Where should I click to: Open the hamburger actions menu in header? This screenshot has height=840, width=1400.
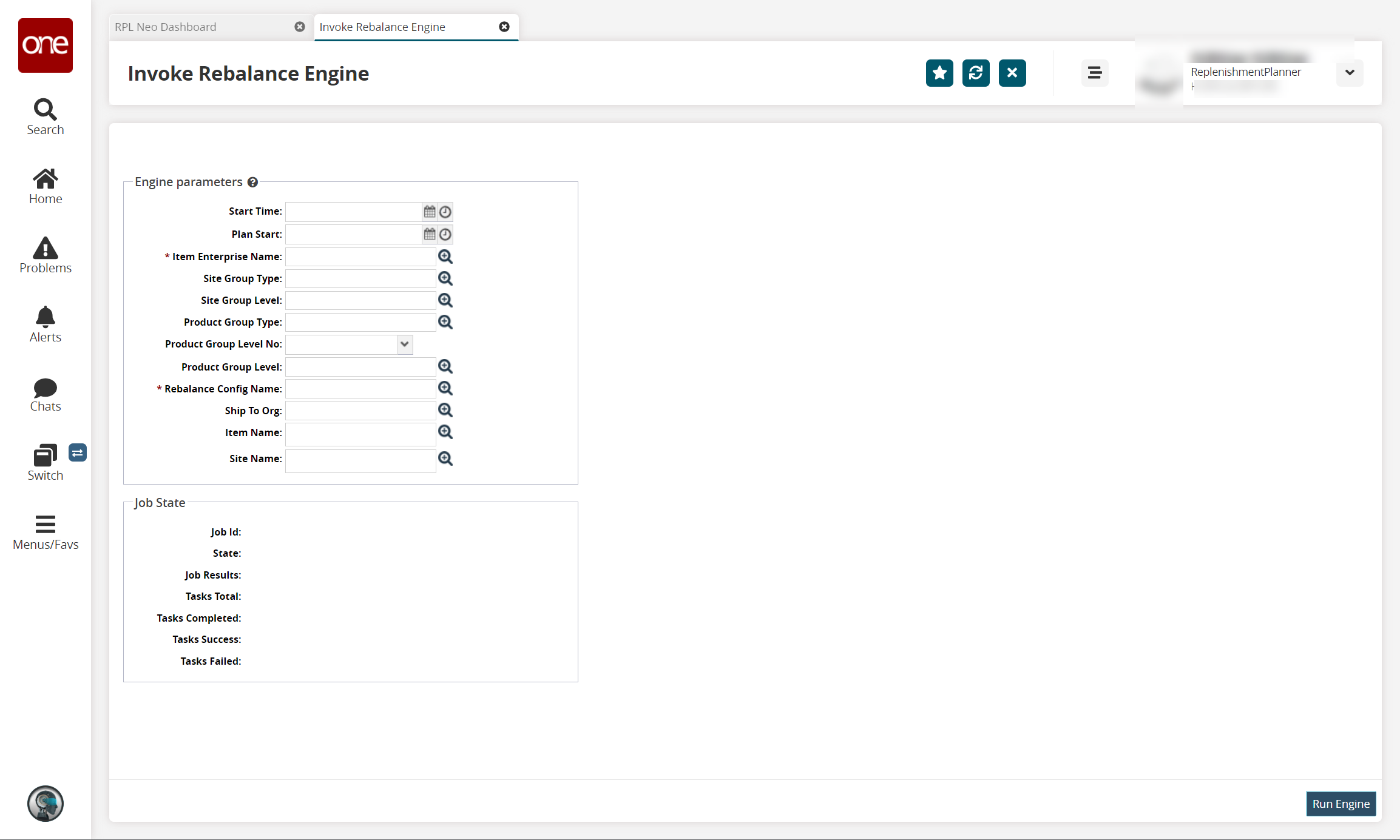(1095, 73)
